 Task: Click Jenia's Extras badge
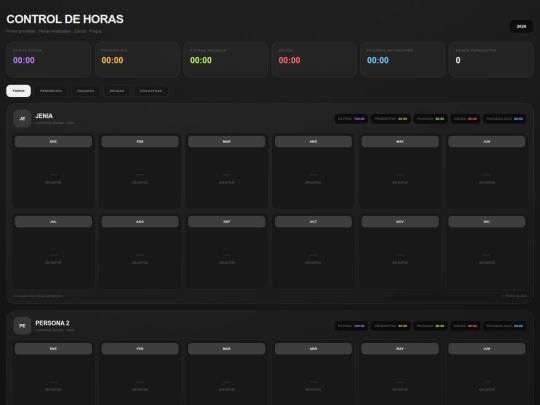[x=351, y=119]
